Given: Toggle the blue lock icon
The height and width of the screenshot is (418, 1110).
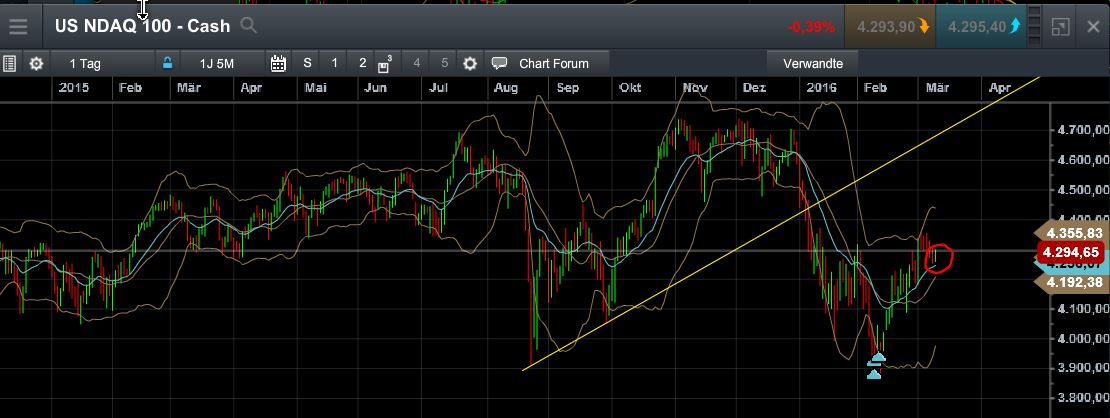Looking at the screenshot, I should 167,62.
